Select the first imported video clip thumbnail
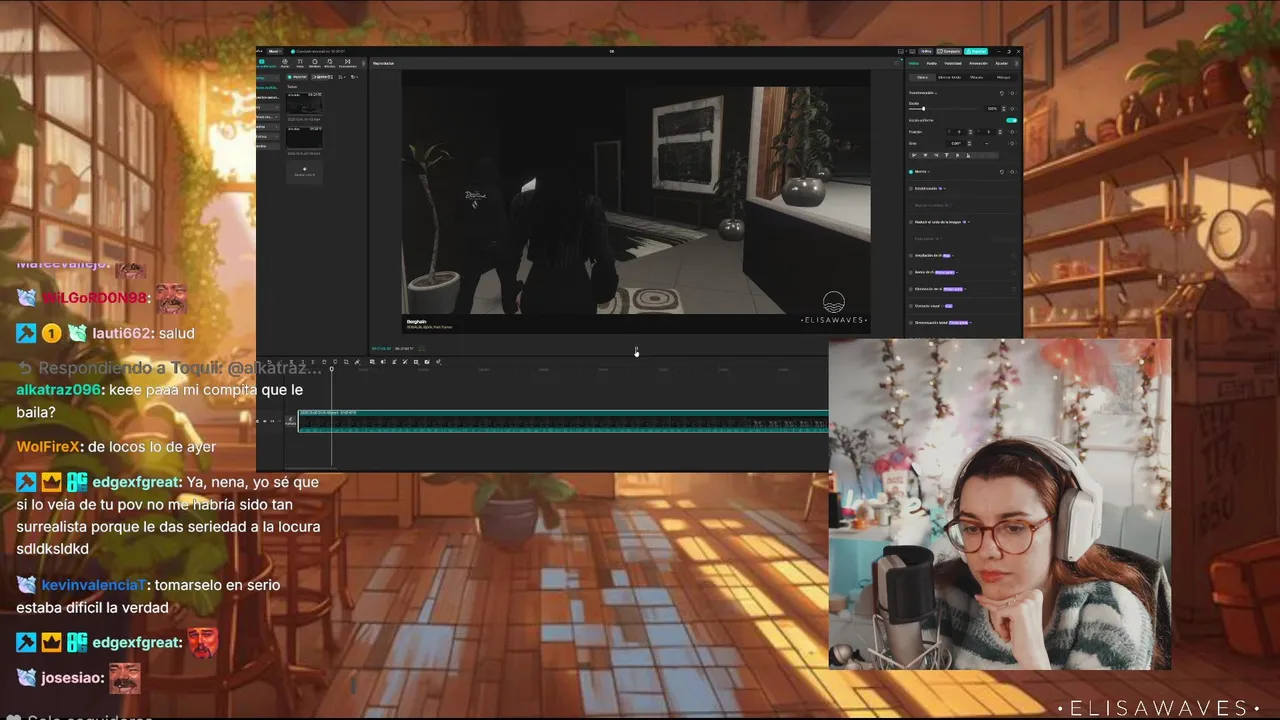The image size is (1280, 720). pos(305,103)
